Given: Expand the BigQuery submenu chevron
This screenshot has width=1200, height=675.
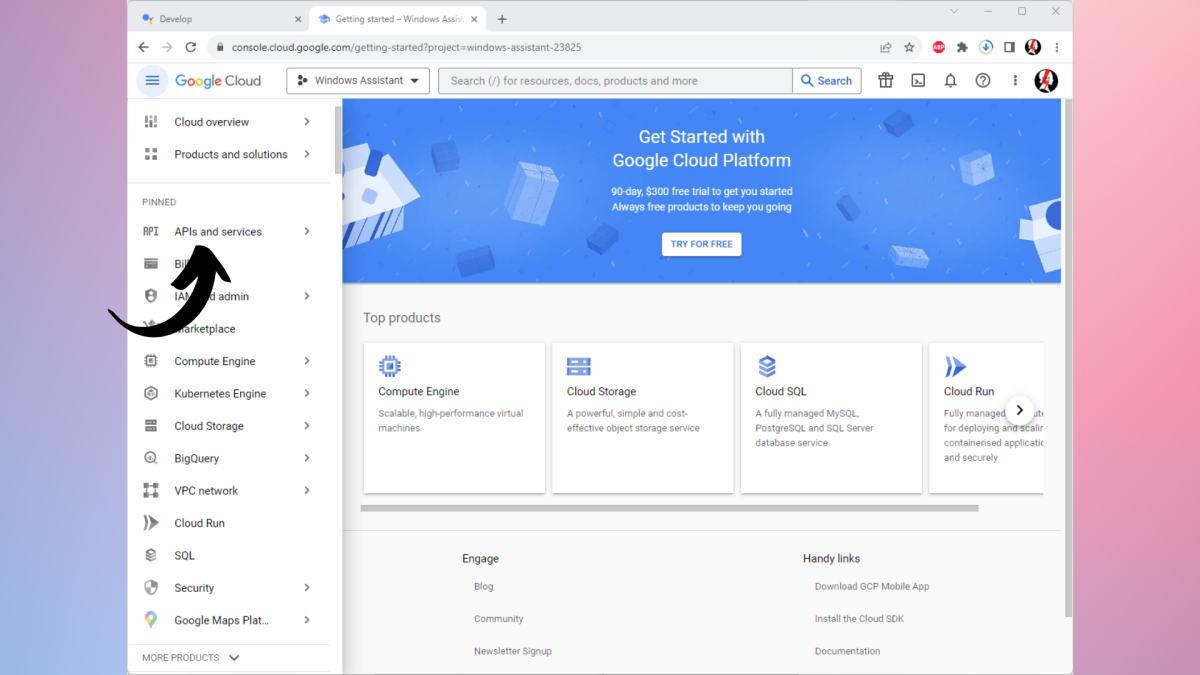Looking at the screenshot, I should (307, 458).
